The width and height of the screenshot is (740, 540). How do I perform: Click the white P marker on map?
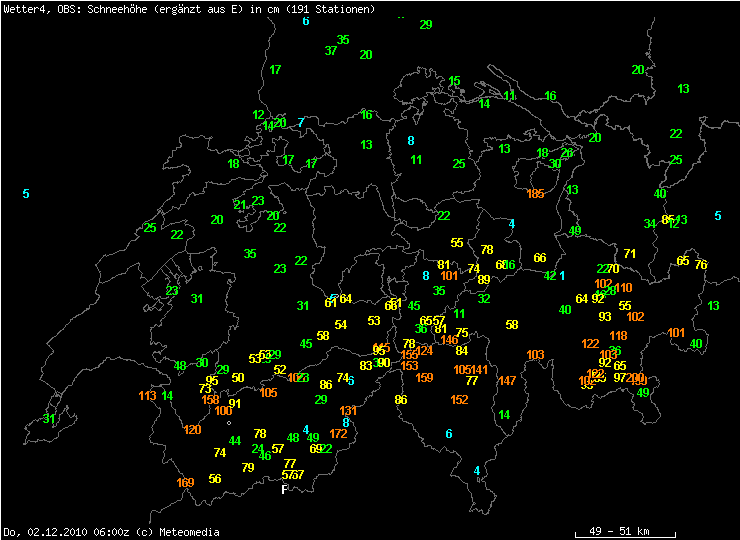[284, 489]
